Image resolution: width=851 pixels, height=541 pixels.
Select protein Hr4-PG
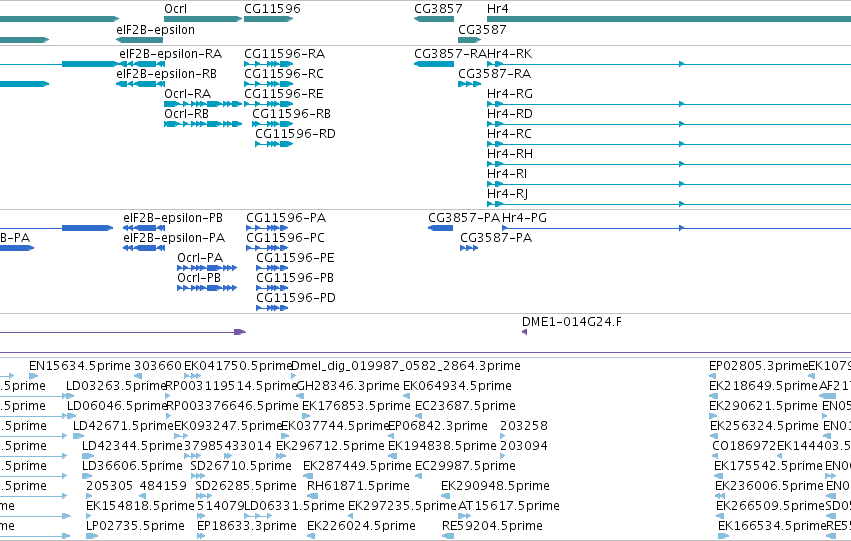pyautogui.click(x=524, y=218)
